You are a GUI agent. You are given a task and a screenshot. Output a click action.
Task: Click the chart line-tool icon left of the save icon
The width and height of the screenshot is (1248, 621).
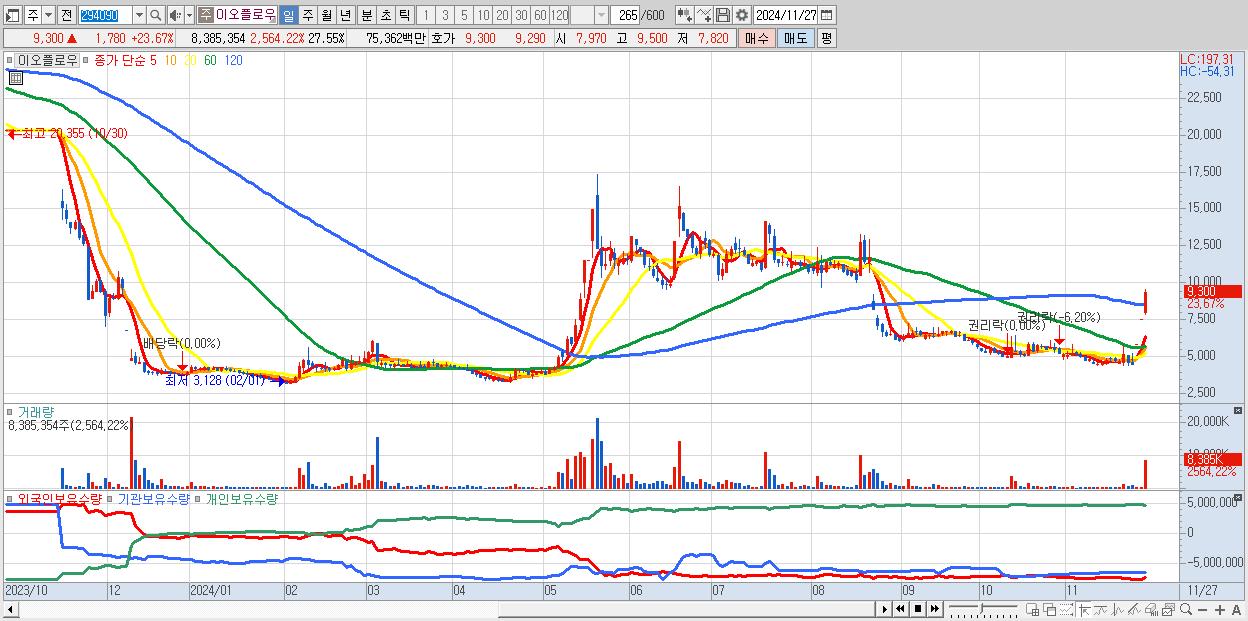click(704, 15)
